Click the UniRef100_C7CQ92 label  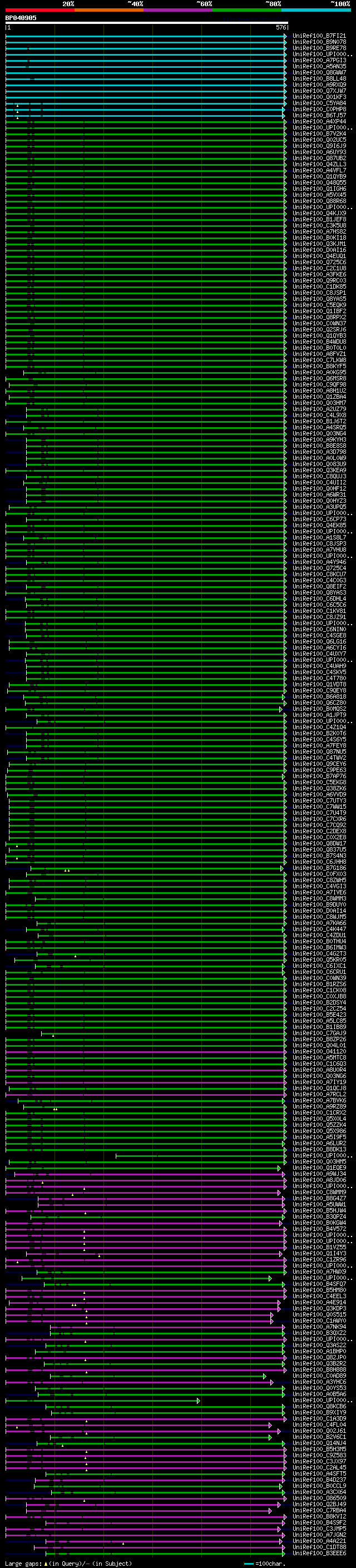click(x=319, y=825)
